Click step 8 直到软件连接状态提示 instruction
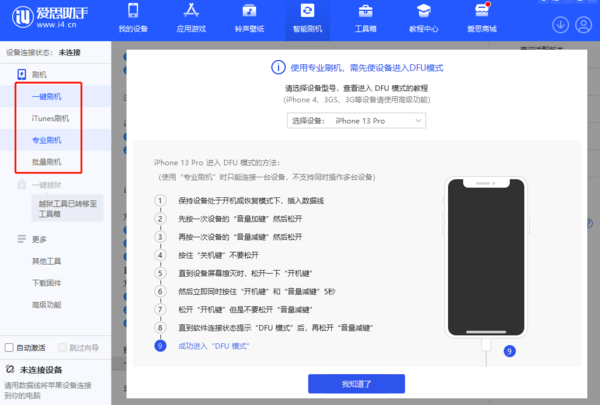 click(x=276, y=328)
